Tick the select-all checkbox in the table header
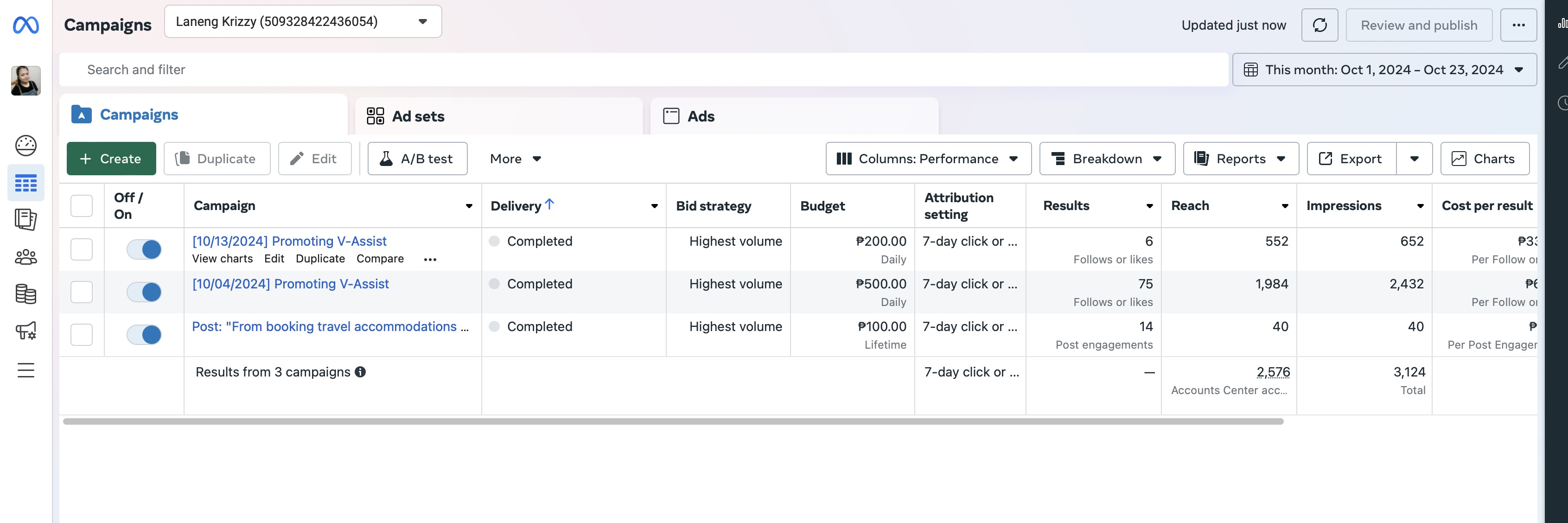1568x523 pixels. [82, 206]
